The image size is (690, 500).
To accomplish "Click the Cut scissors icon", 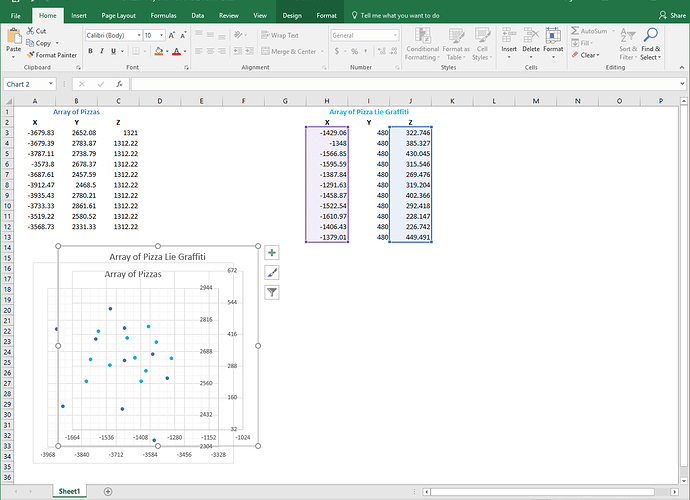I will coord(29,31).
